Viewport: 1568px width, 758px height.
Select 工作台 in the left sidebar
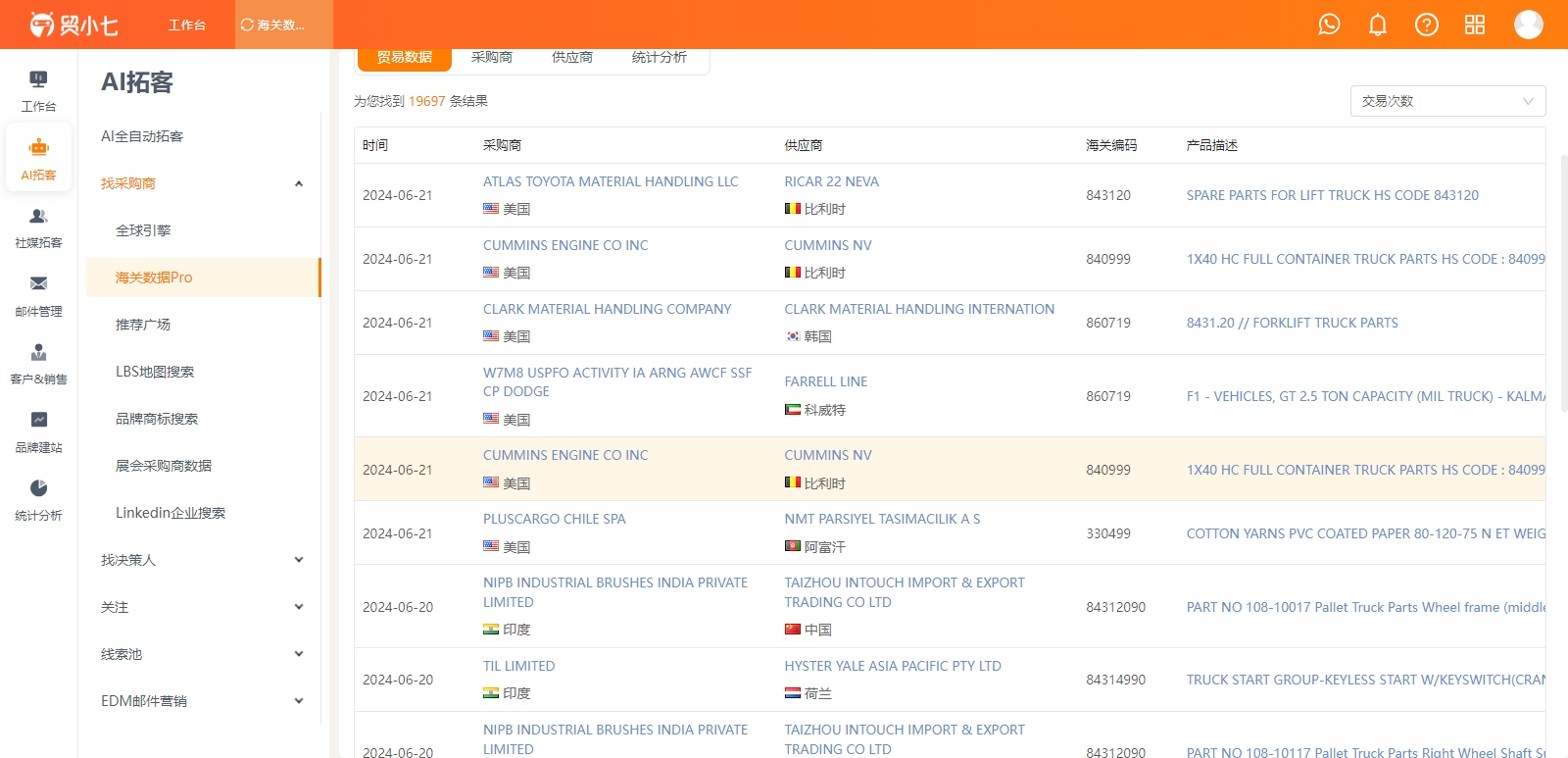tap(38, 92)
